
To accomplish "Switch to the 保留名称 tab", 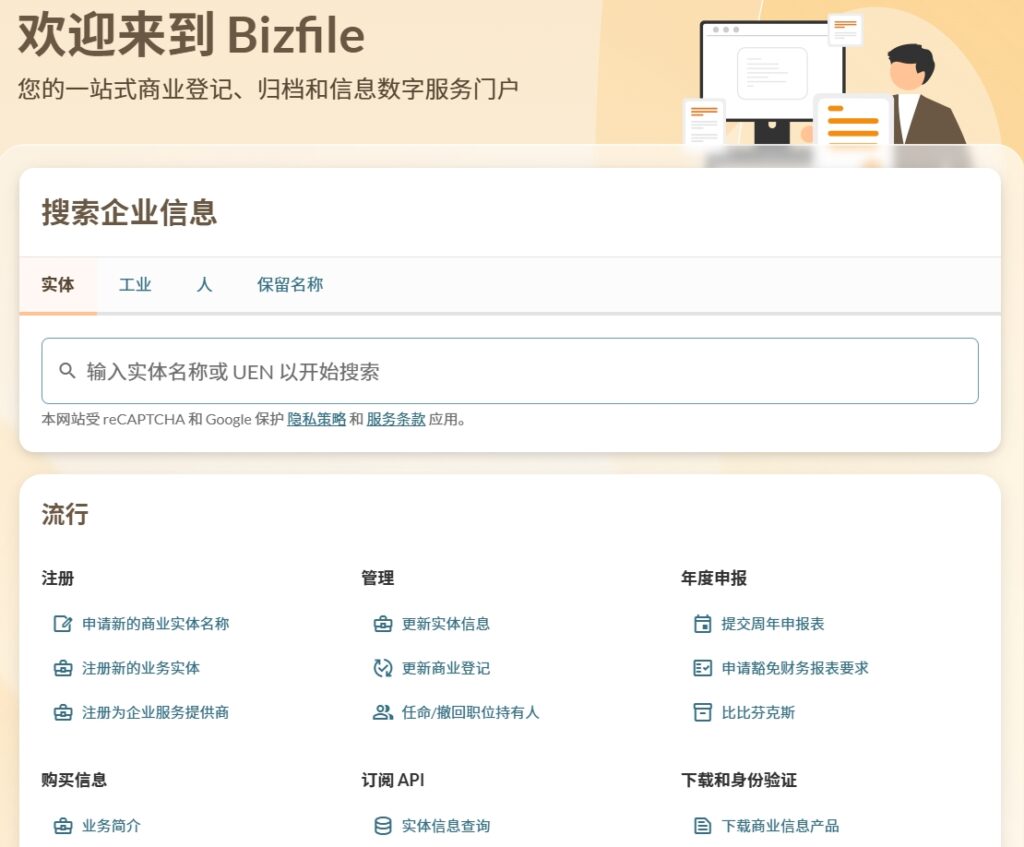I will point(290,285).
